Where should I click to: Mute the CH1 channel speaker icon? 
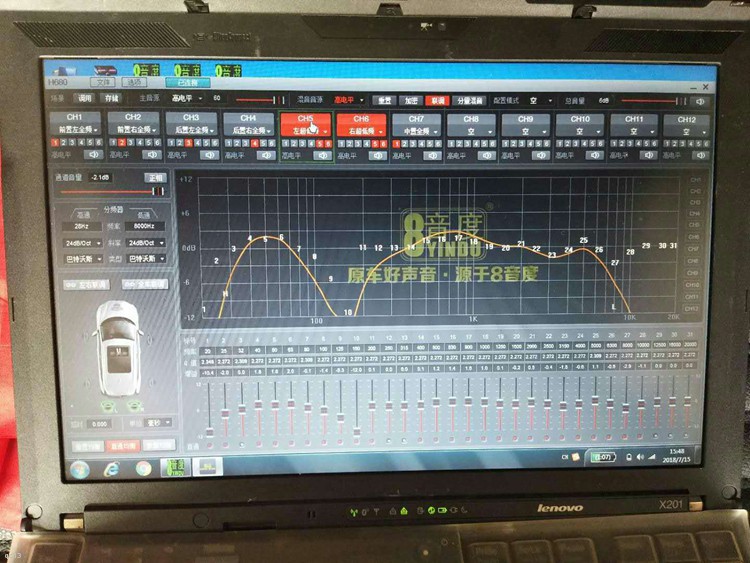[x=93, y=155]
